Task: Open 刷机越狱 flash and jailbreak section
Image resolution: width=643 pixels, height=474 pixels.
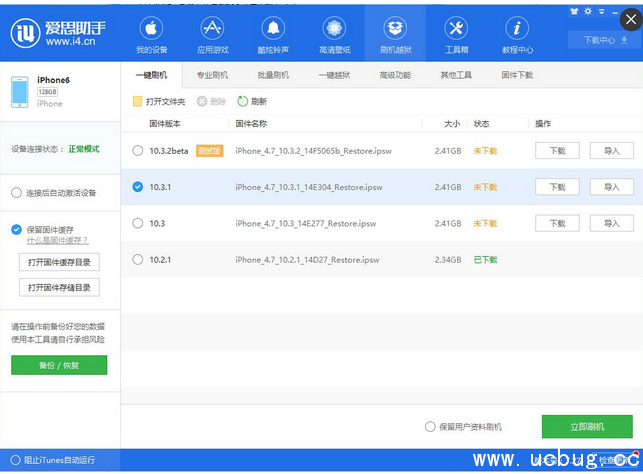Action: pos(395,35)
